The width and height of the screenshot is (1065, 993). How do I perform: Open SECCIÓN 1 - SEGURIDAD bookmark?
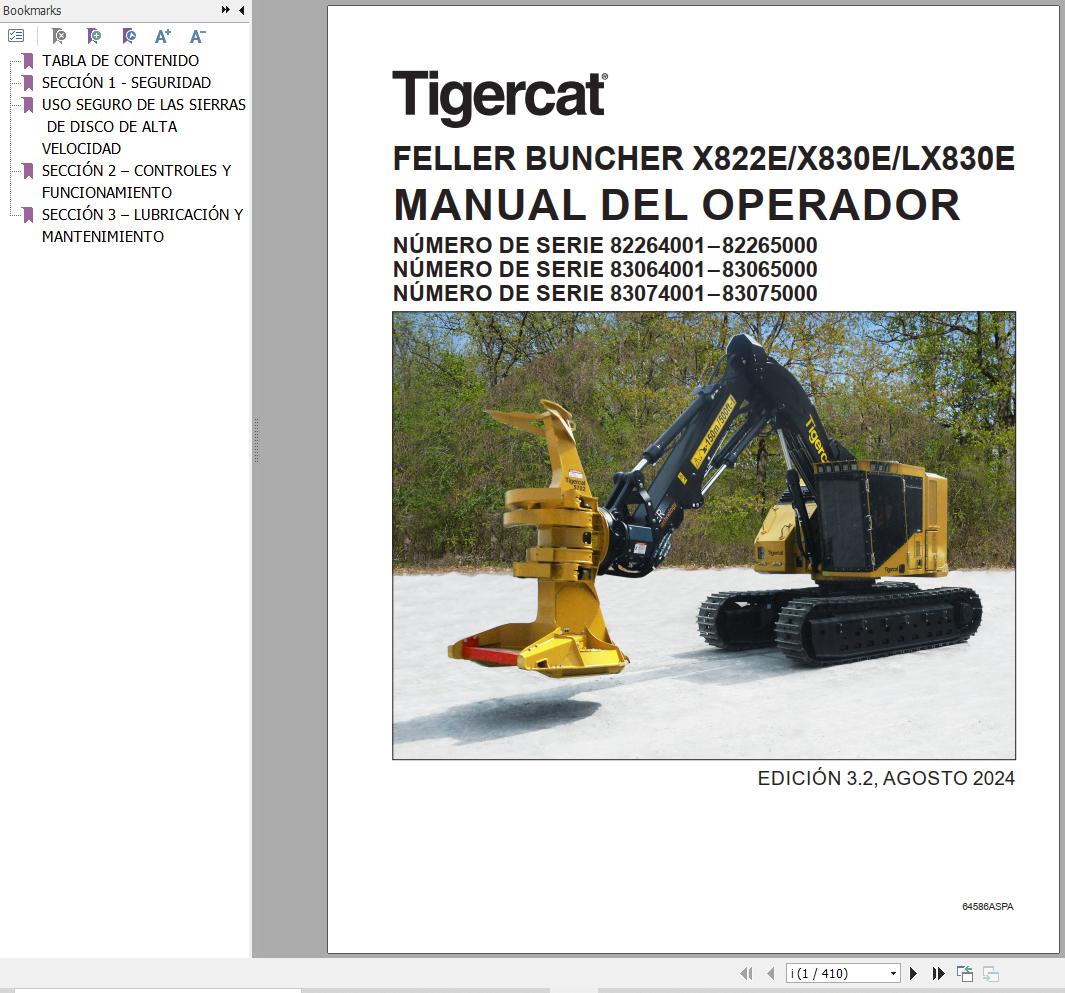[127, 82]
